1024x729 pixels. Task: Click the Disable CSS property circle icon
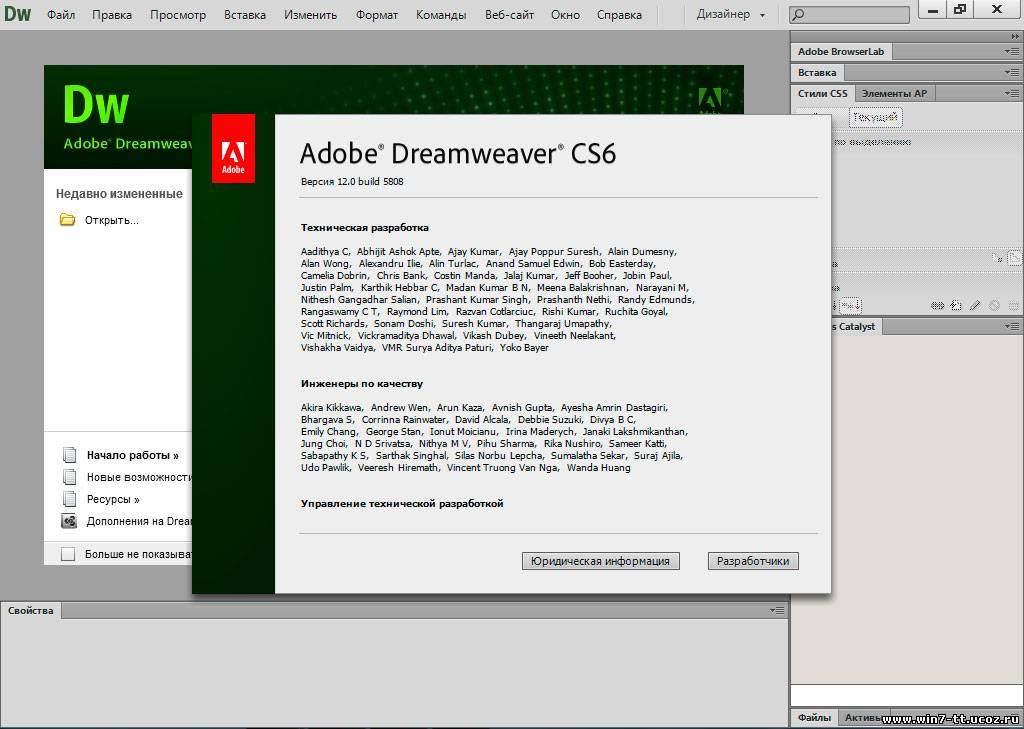994,305
